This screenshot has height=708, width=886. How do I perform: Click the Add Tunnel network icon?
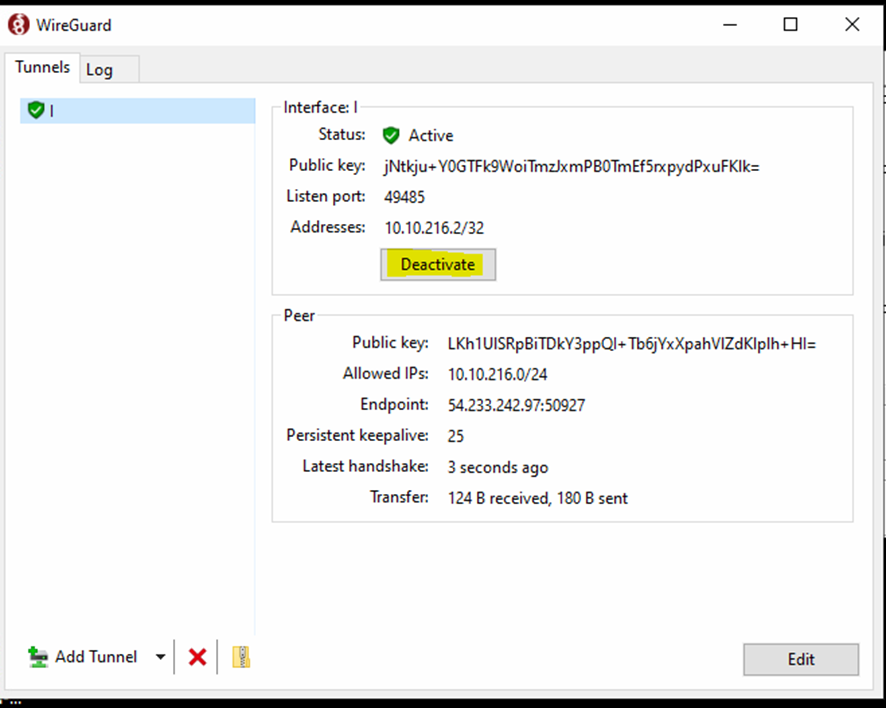(x=38, y=657)
